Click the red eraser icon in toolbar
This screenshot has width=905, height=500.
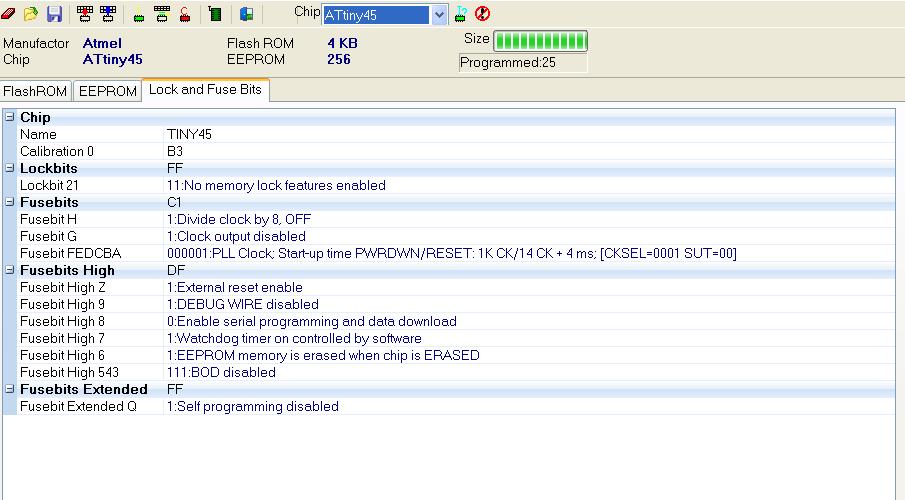9,14
